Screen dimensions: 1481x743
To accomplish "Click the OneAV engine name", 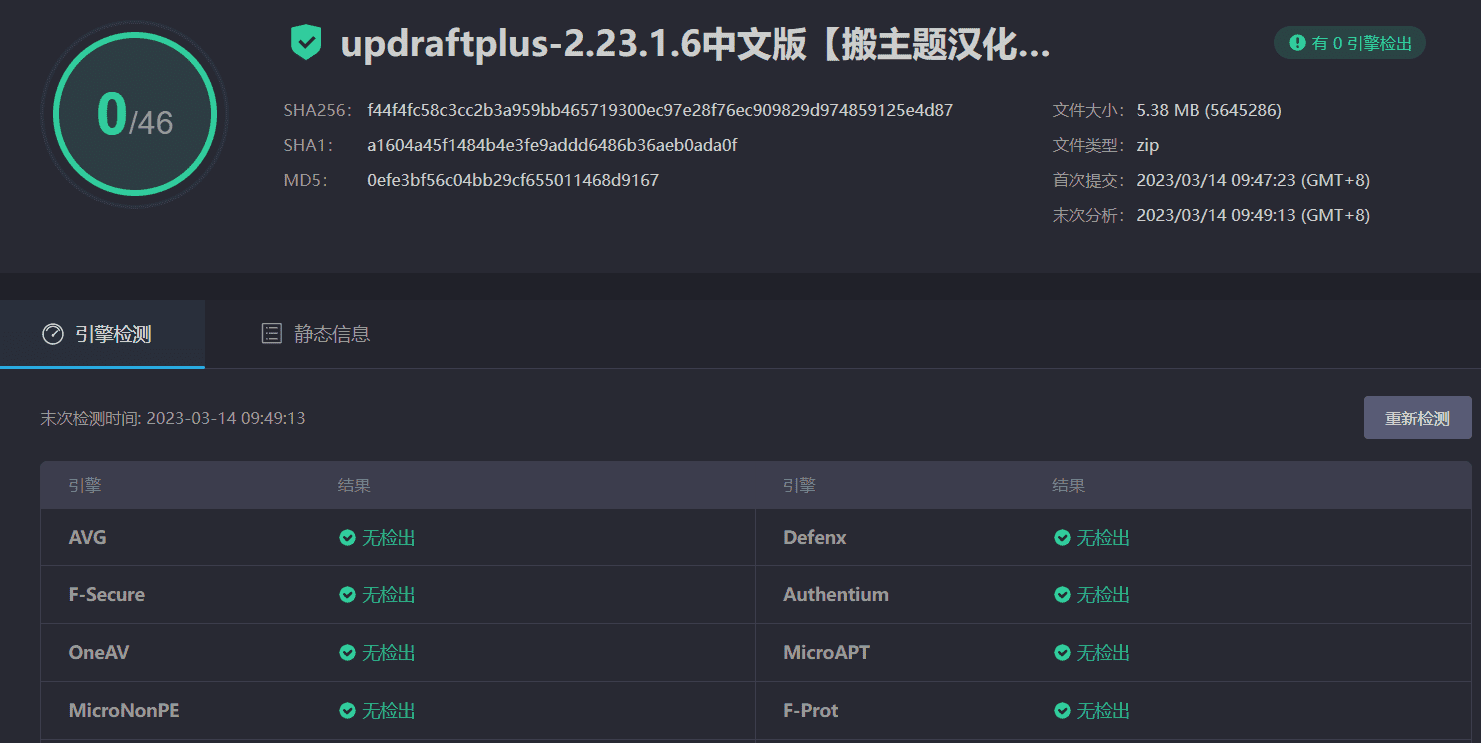I will 98,653.
